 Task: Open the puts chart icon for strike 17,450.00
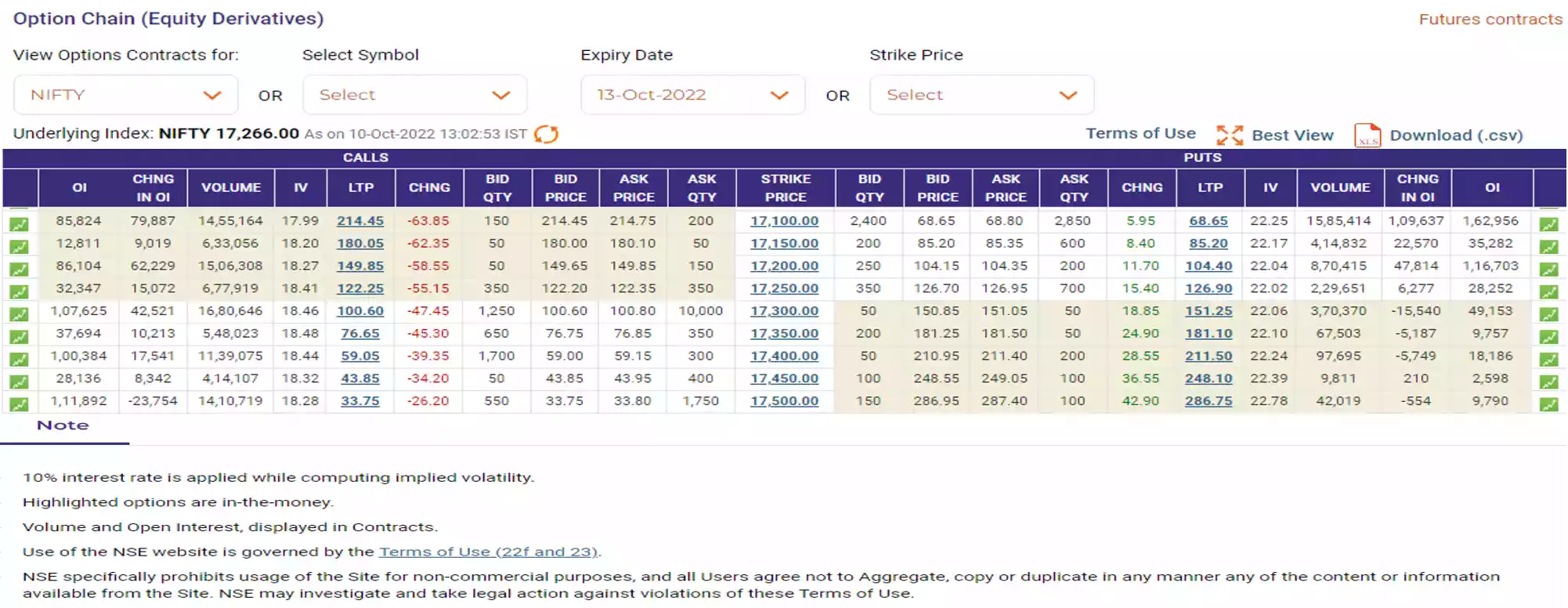click(x=1548, y=382)
